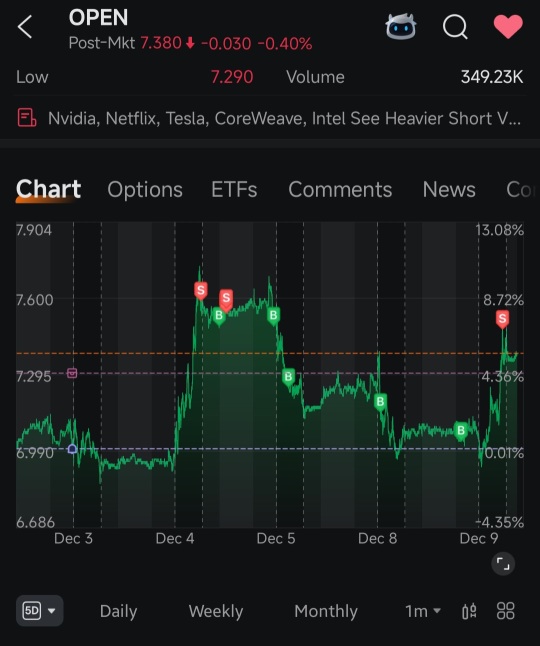Select the Daily chart interval
540x646 pixels.
click(118, 611)
